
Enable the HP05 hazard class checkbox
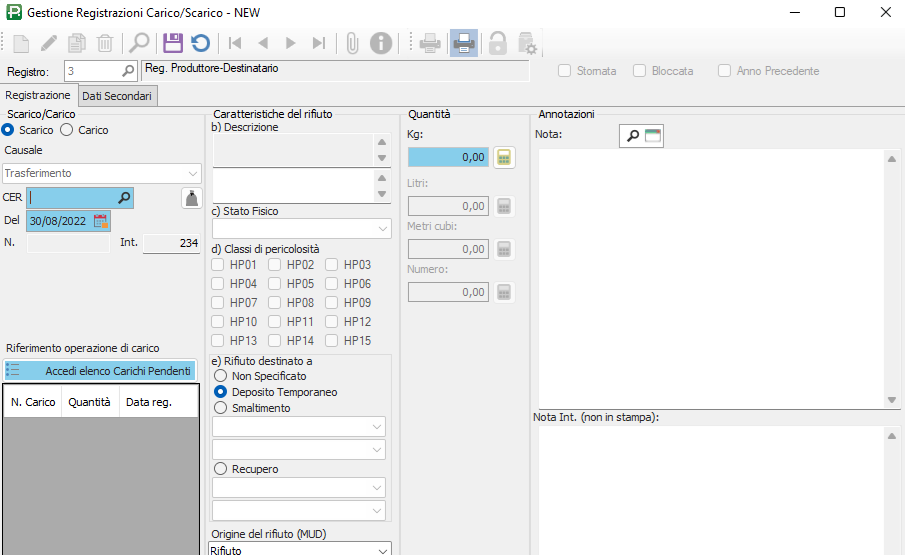tap(274, 284)
